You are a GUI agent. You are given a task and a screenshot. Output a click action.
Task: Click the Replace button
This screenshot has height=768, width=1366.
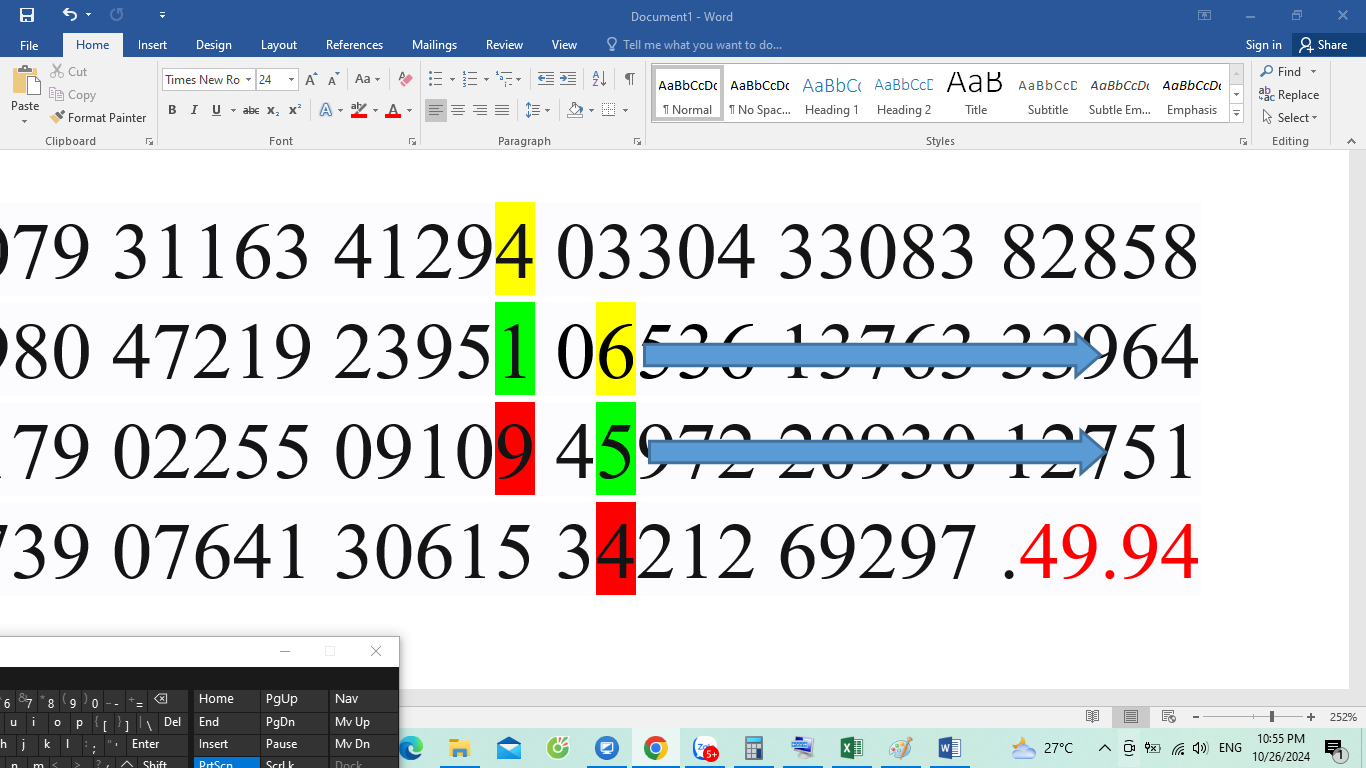pos(1289,95)
